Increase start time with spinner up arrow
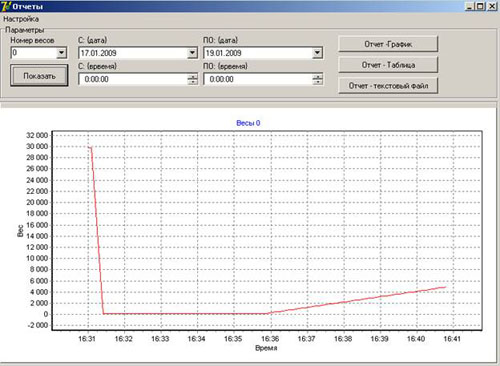Screen dimensions: 500x366 click(192, 77)
